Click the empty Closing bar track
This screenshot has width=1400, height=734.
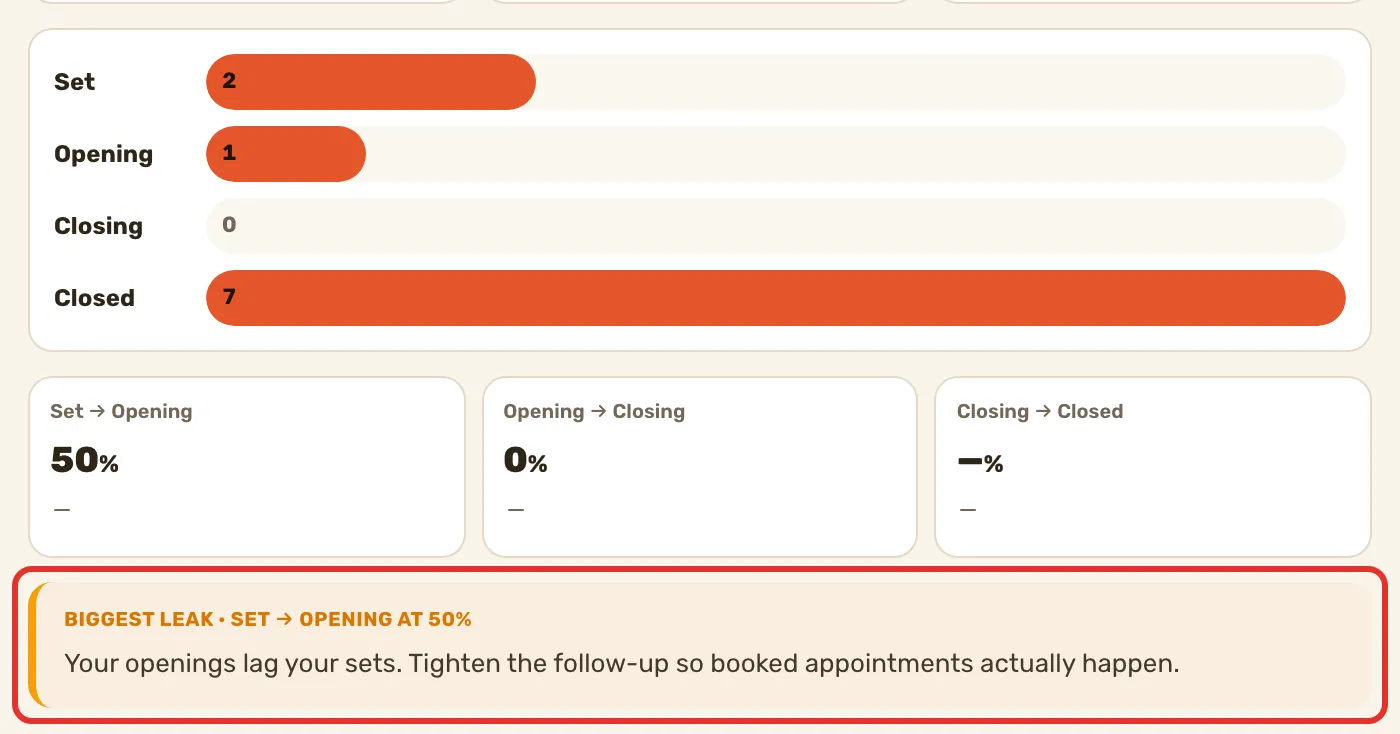click(776, 226)
